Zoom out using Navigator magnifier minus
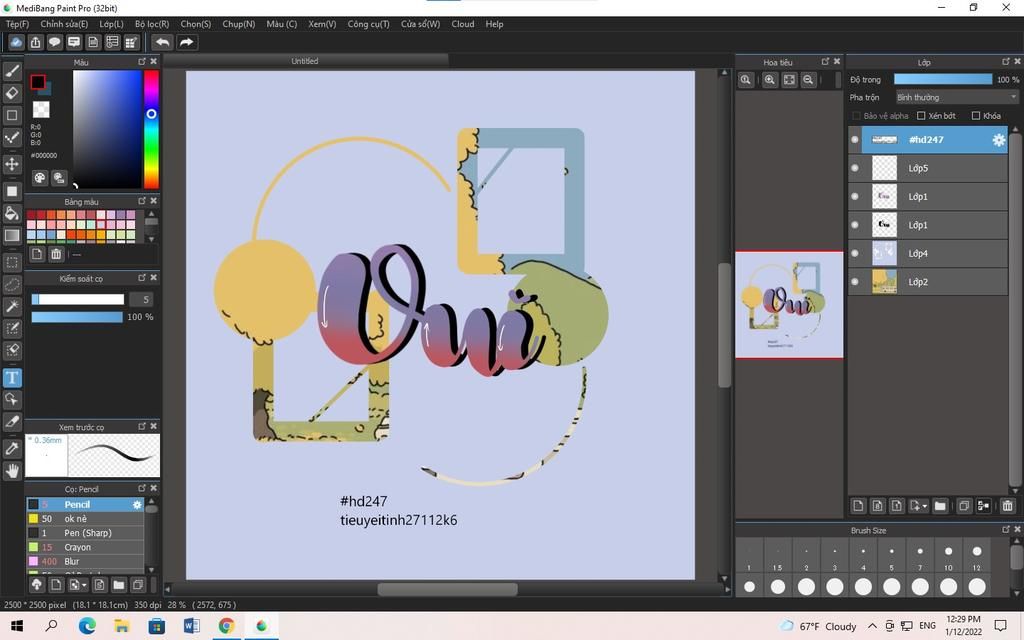 (x=808, y=80)
